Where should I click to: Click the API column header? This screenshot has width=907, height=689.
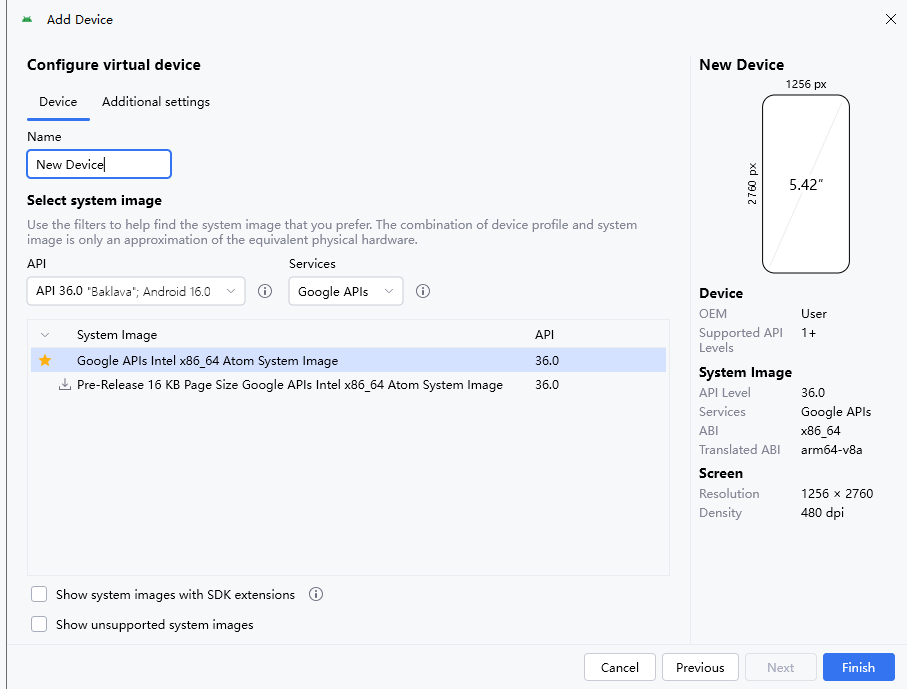pyautogui.click(x=544, y=335)
